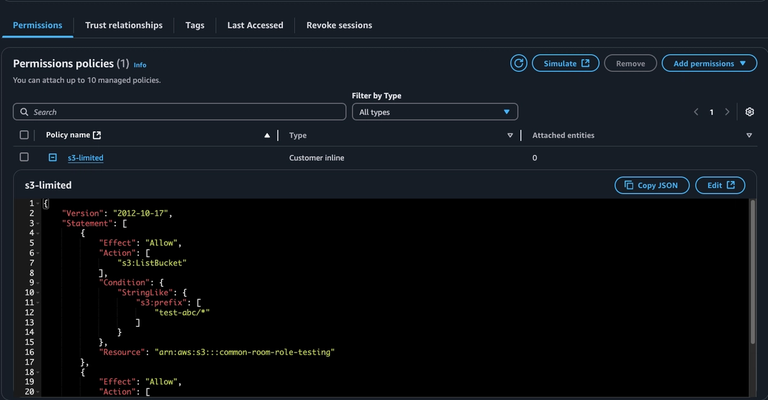Open the Trust relationships tab
Image resolution: width=768 pixels, height=400 pixels.
click(124, 25)
